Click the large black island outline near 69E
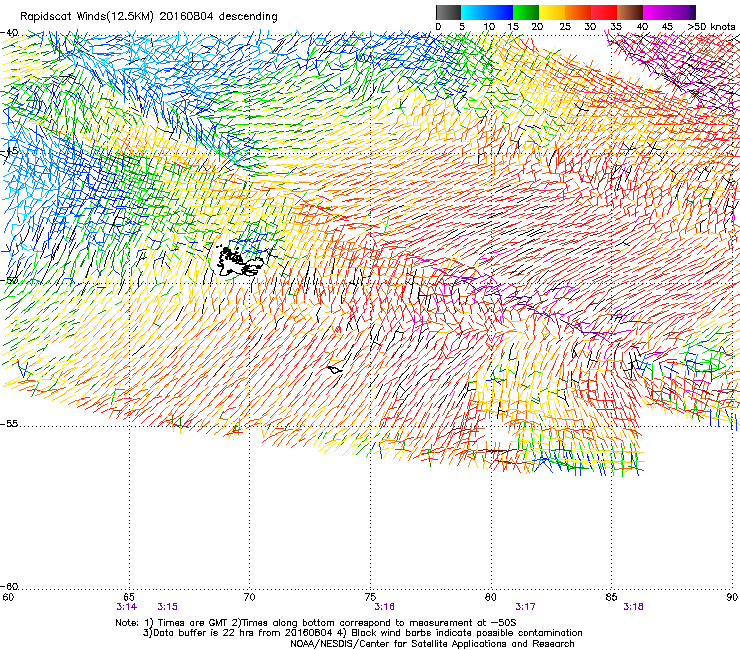 (x=238, y=261)
